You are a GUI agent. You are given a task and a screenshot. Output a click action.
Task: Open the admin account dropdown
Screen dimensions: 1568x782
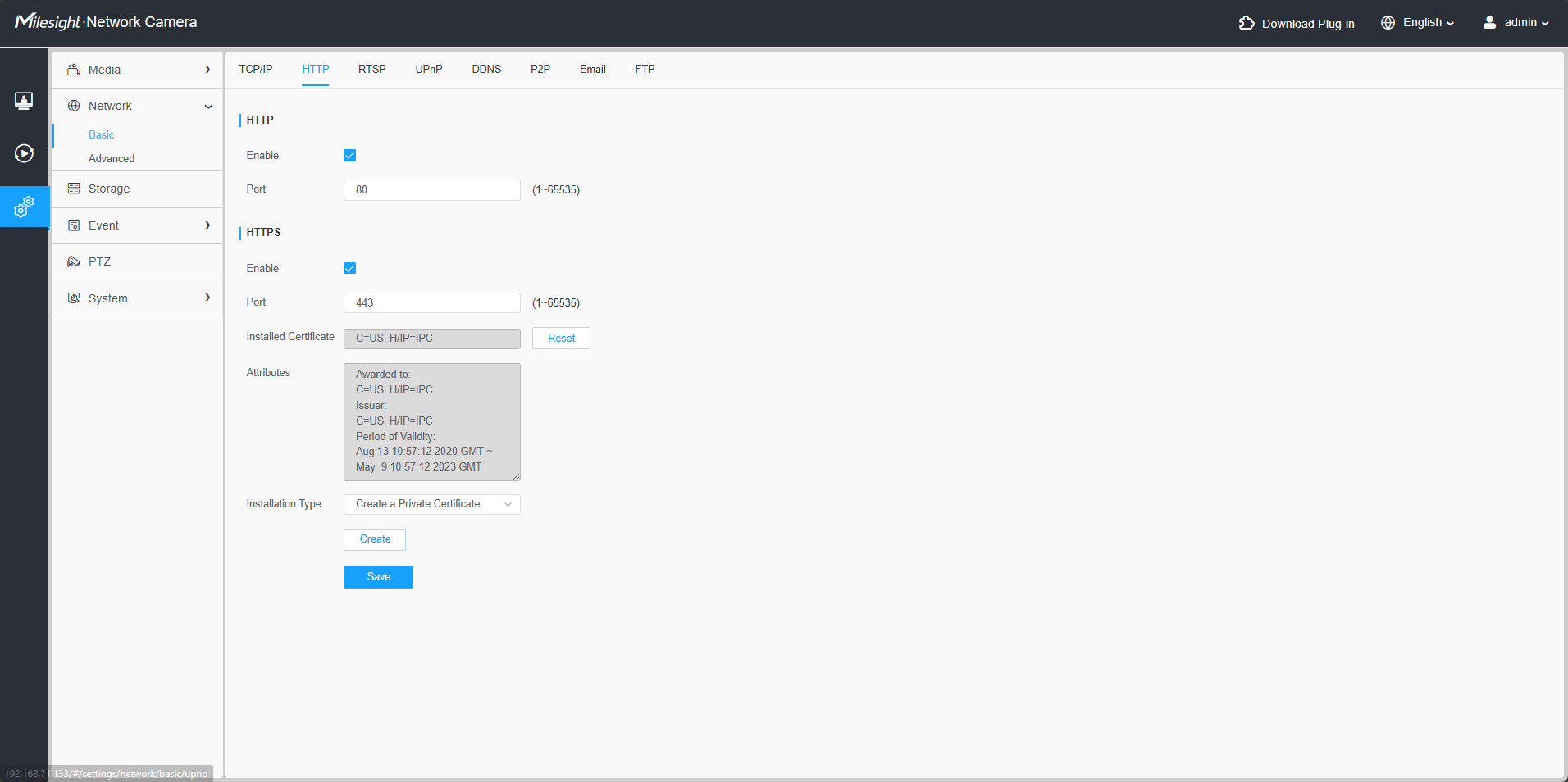tap(1526, 23)
